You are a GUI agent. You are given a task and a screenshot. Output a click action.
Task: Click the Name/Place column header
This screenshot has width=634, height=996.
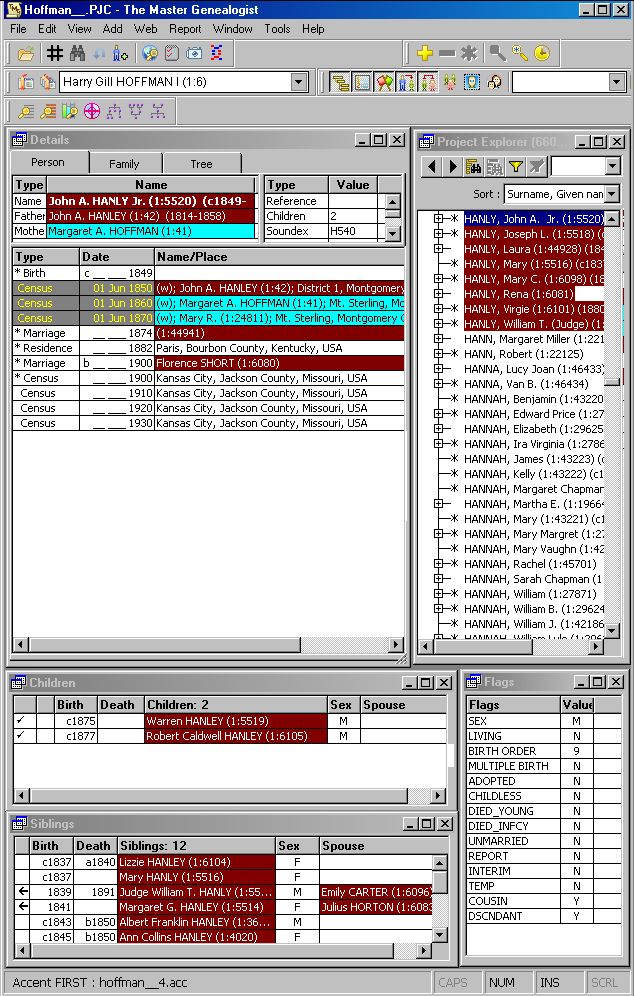[280, 257]
